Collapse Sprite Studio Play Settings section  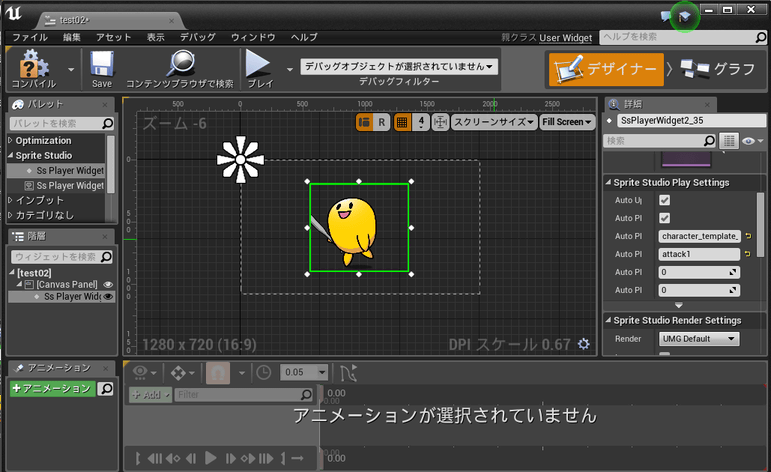coord(608,182)
